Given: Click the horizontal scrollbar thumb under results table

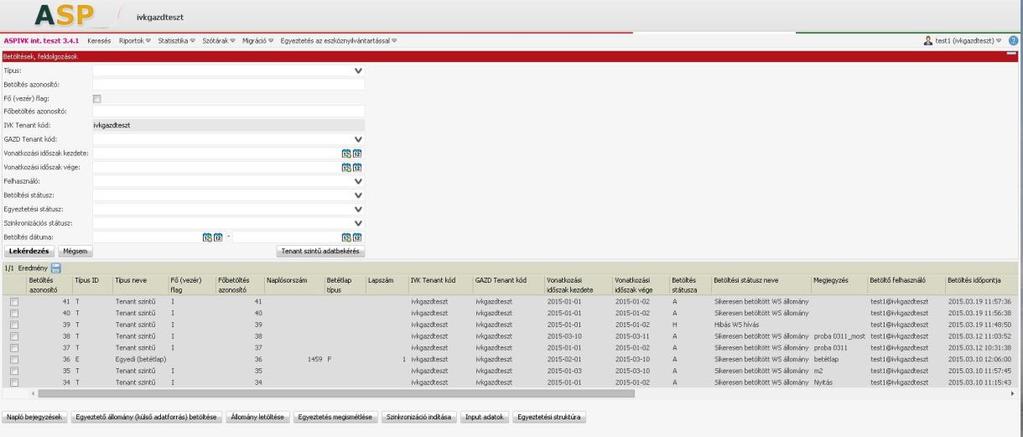Looking at the screenshot, I should coord(336,393).
